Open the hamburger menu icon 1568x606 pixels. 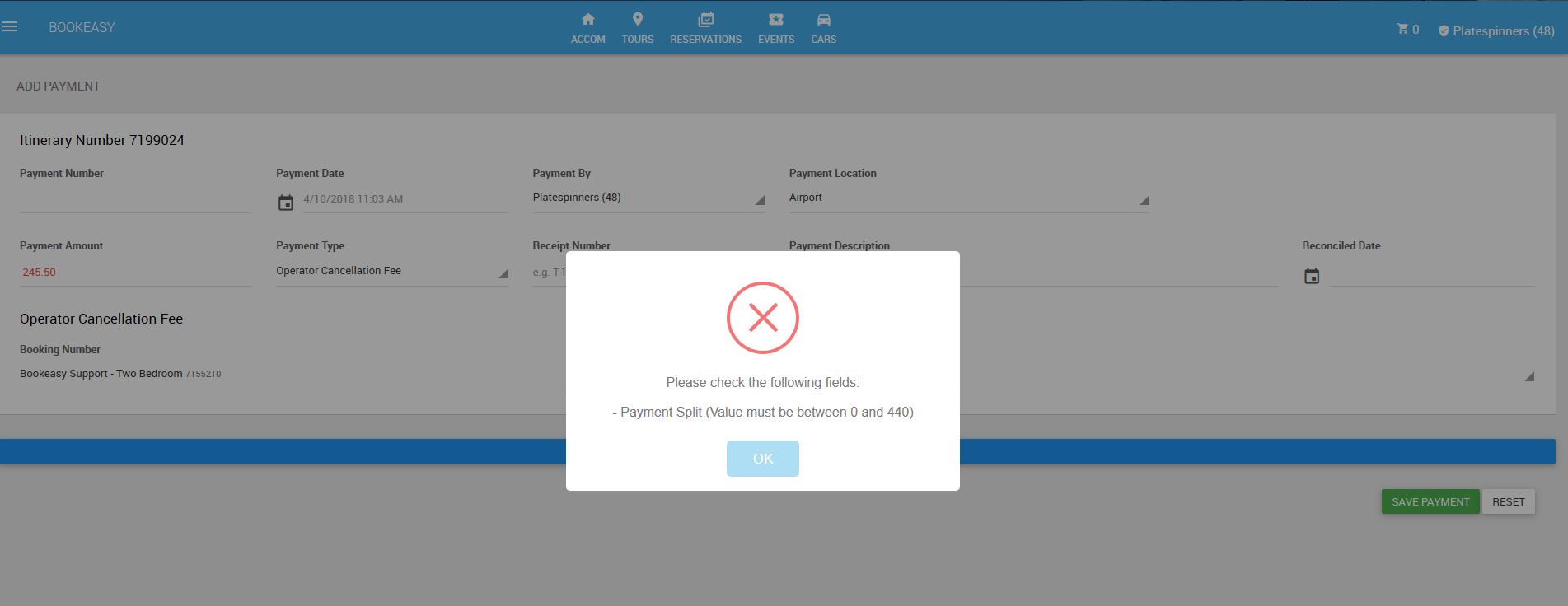click(10, 27)
